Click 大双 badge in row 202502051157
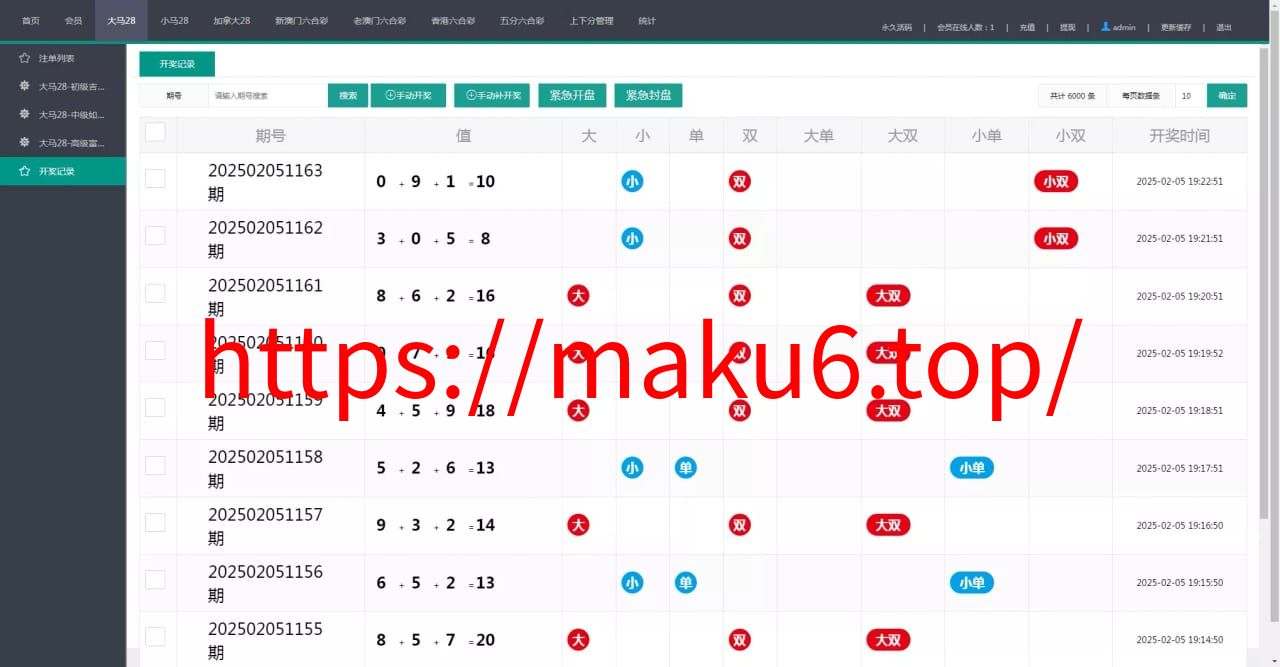Screen dimensions: 1280x667 (x=888, y=525)
